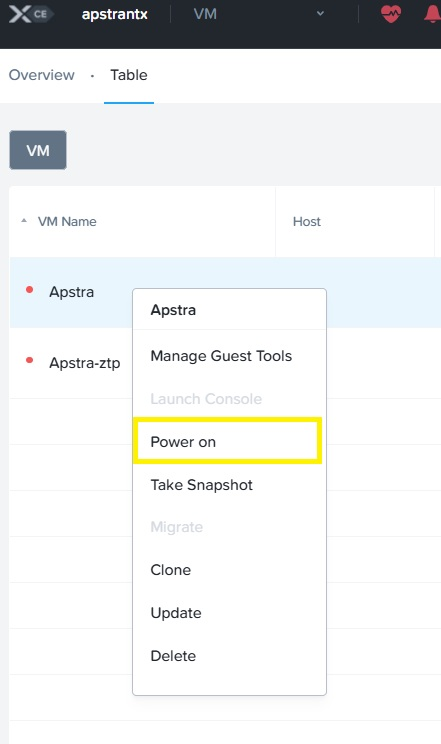This screenshot has width=441, height=744.
Task: Open the VM view dropdown chevron
Action: pyautogui.click(x=320, y=14)
